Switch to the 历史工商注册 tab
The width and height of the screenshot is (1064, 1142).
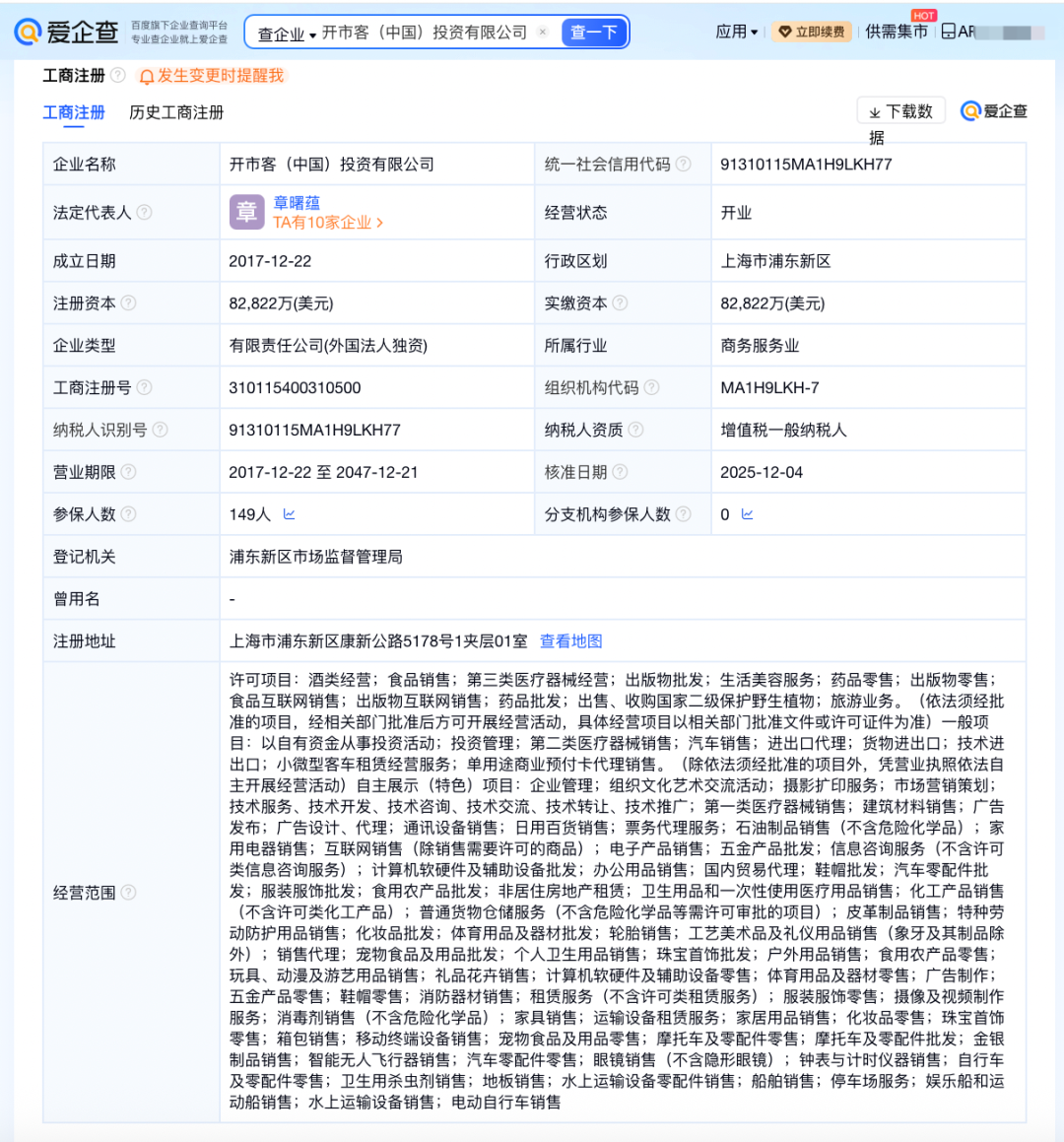[x=176, y=112]
